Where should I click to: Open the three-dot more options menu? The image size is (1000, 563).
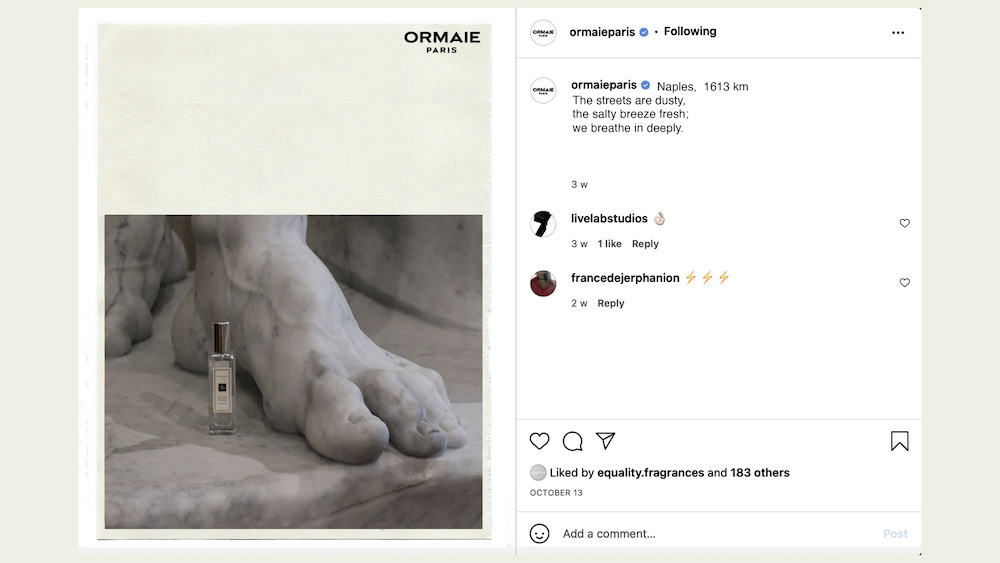898,33
